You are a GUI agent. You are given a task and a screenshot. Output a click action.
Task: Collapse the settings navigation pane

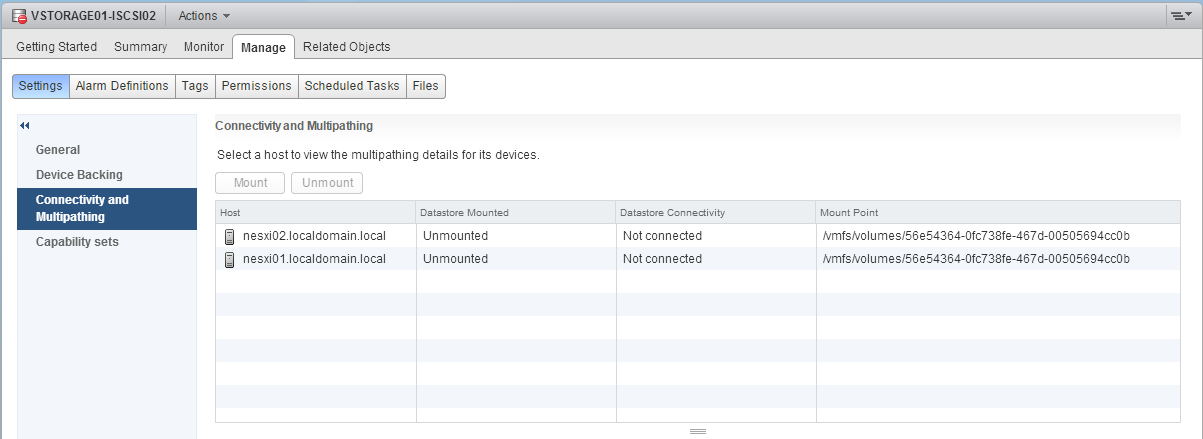pos(24,125)
